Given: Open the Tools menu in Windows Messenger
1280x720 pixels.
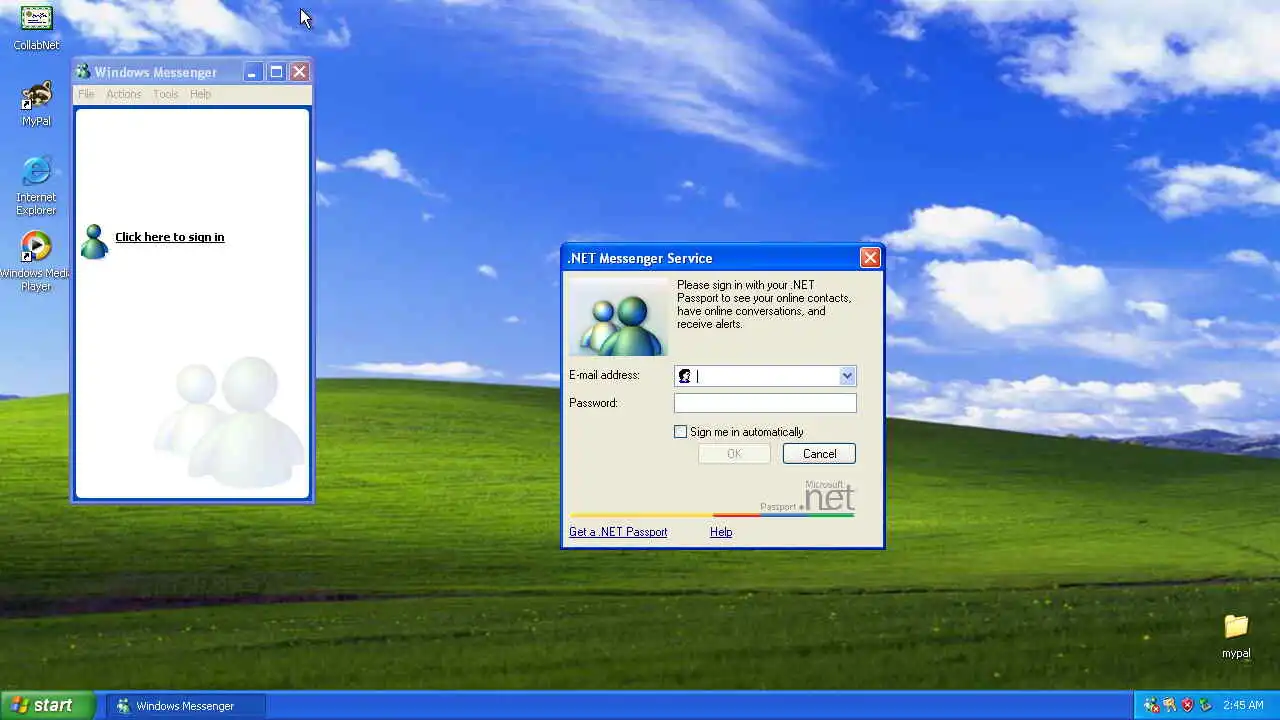Looking at the screenshot, I should tap(166, 94).
